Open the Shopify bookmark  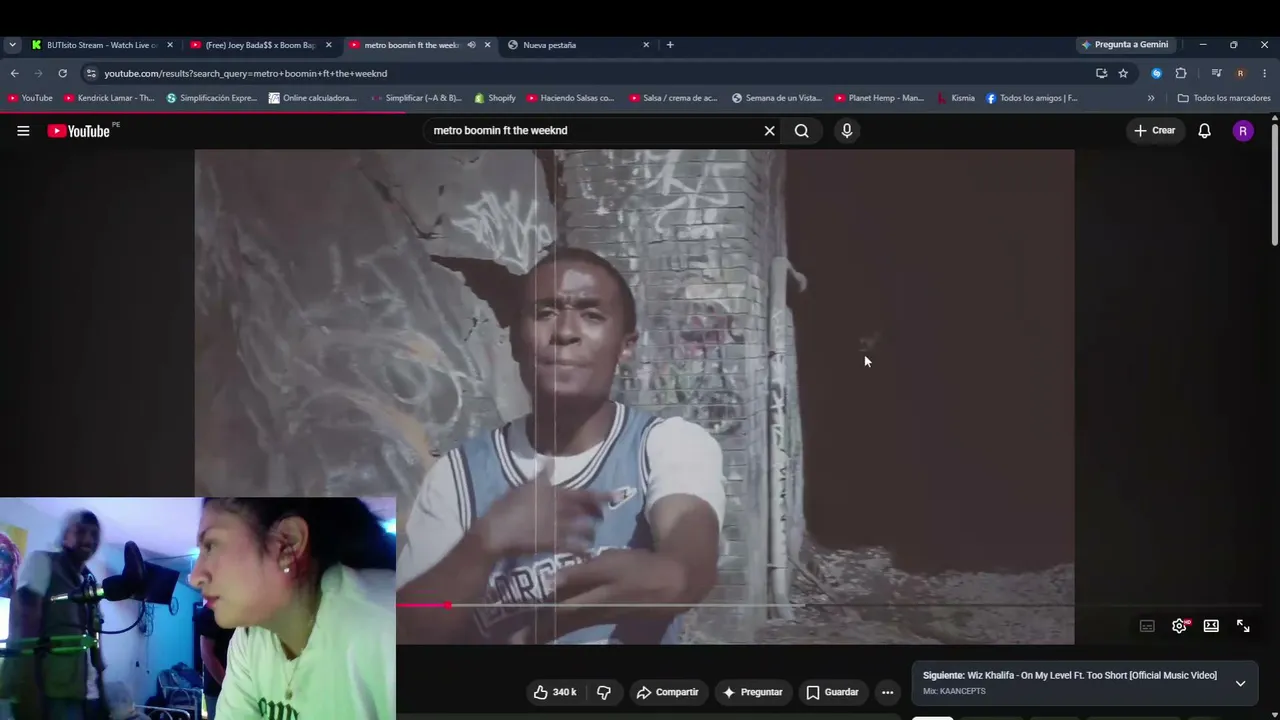(495, 98)
